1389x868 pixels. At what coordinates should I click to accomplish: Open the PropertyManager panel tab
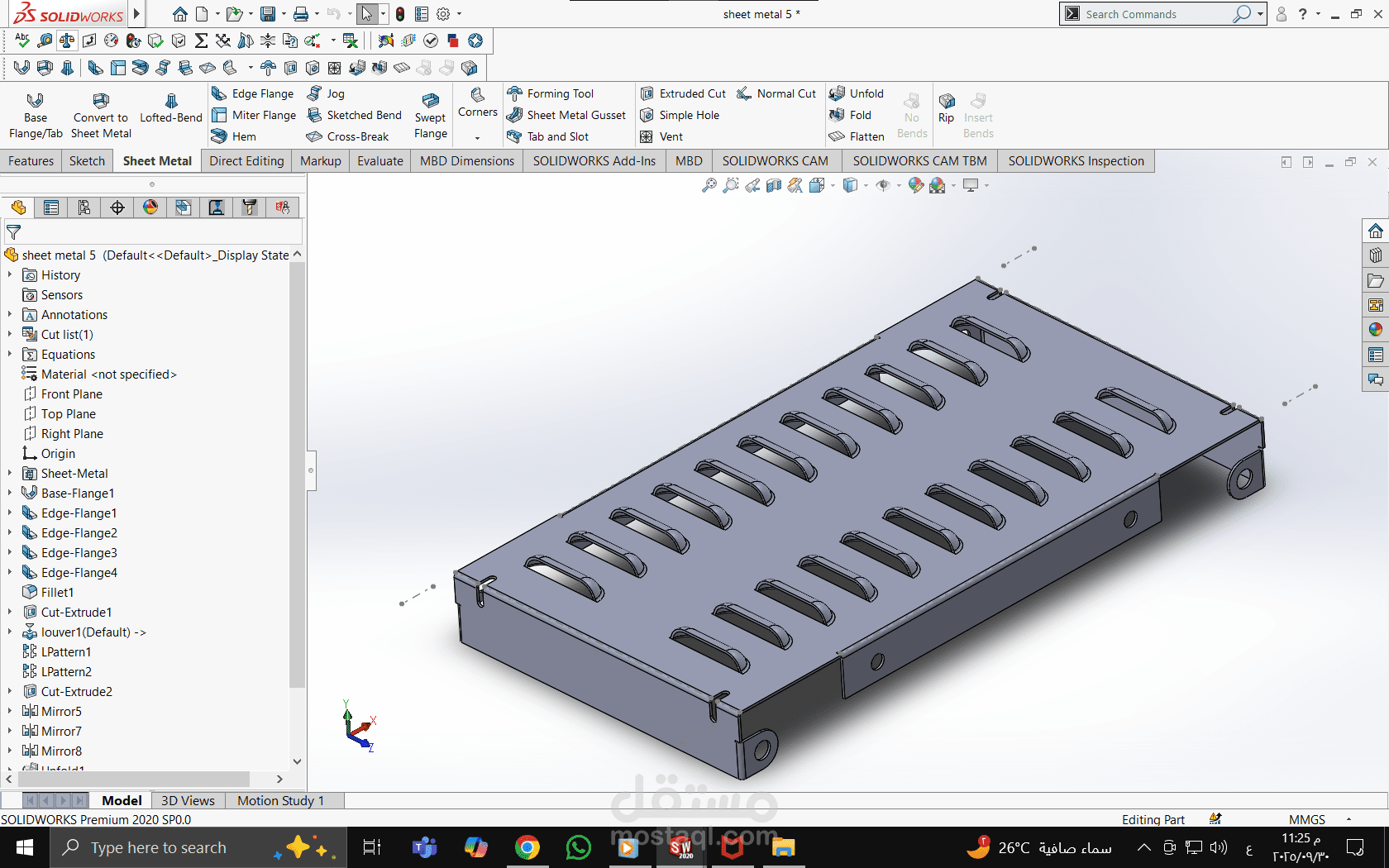pyautogui.click(x=51, y=207)
